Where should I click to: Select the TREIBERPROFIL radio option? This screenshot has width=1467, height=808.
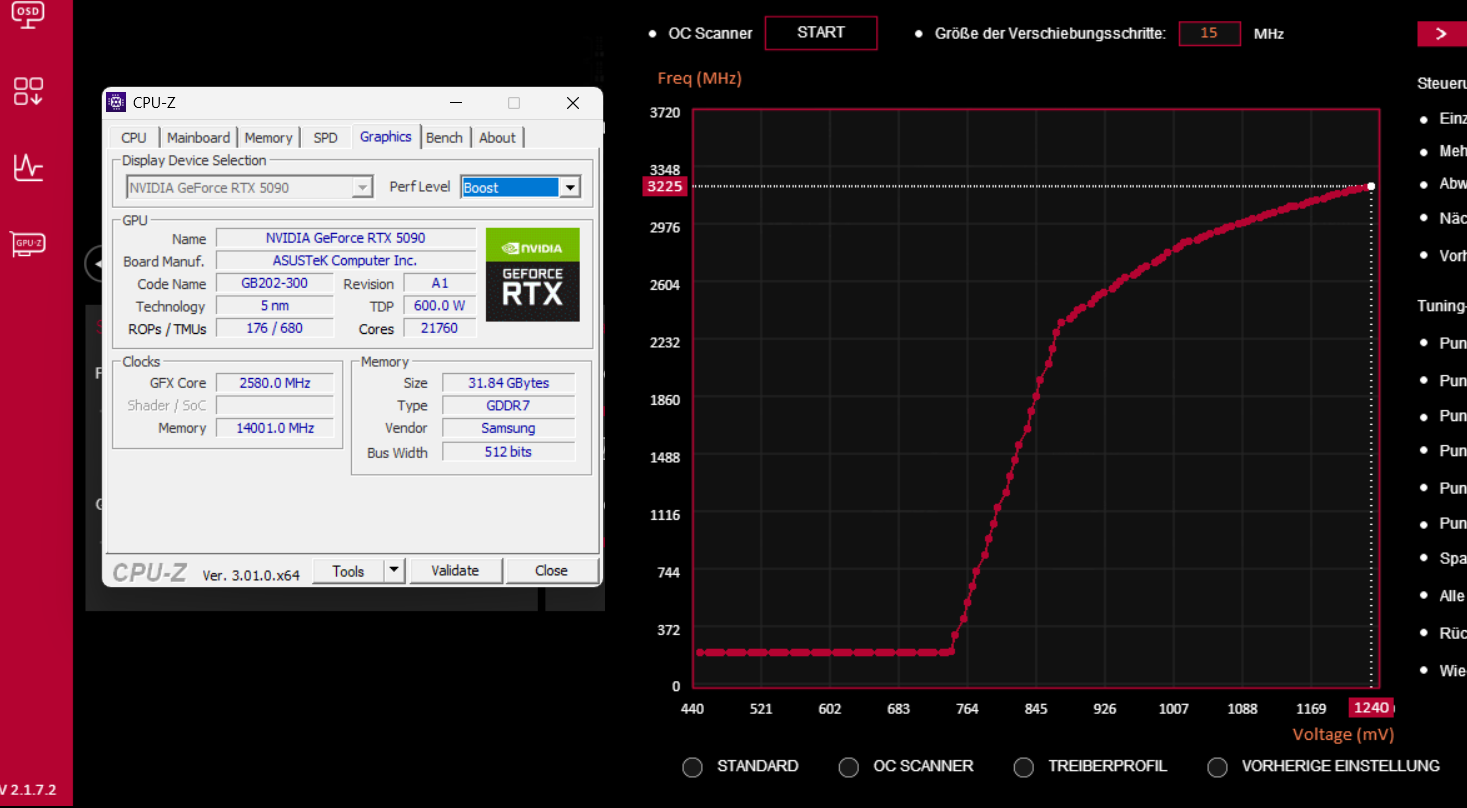click(x=1023, y=767)
